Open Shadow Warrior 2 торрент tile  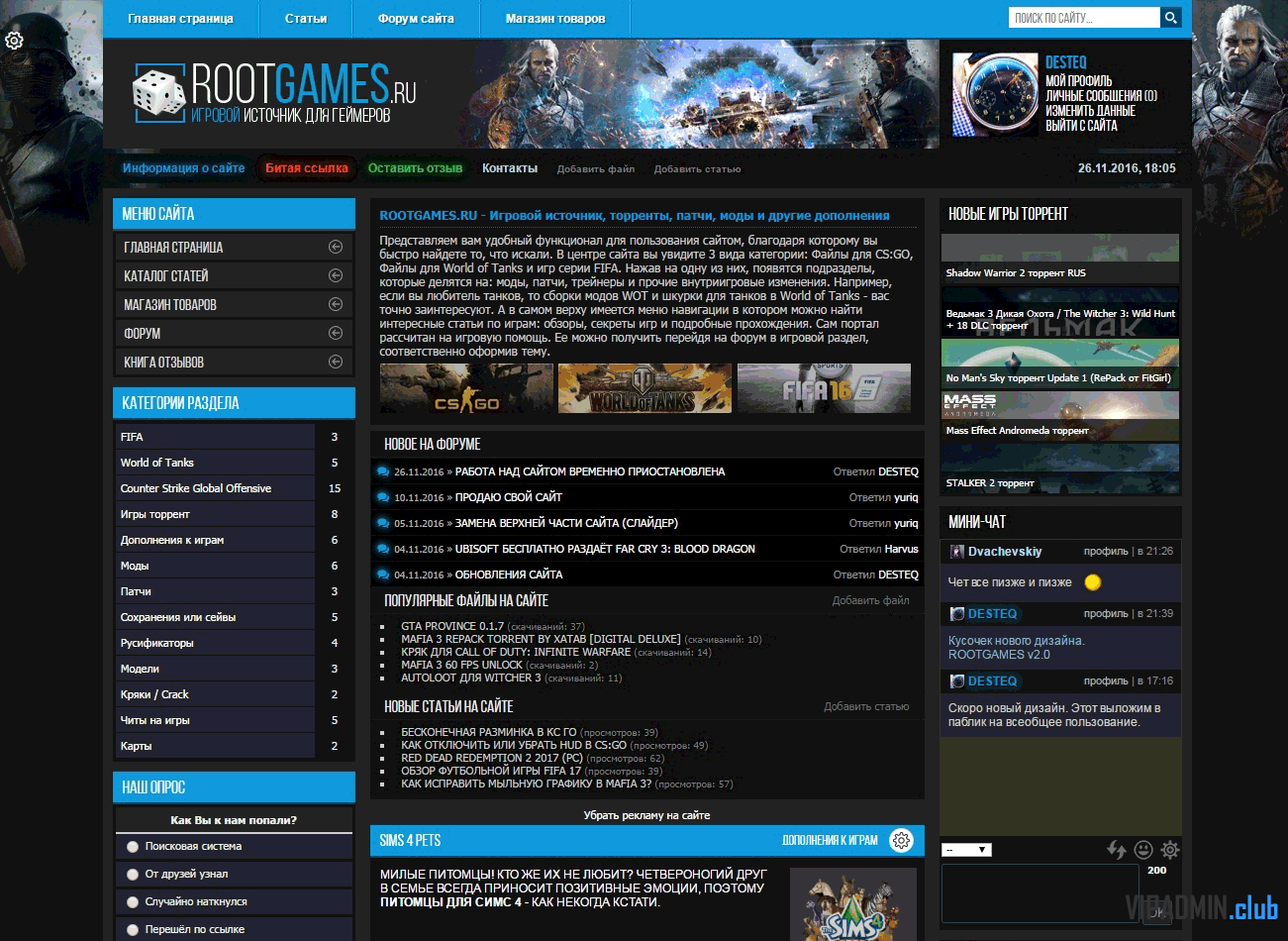click(x=1060, y=259)
